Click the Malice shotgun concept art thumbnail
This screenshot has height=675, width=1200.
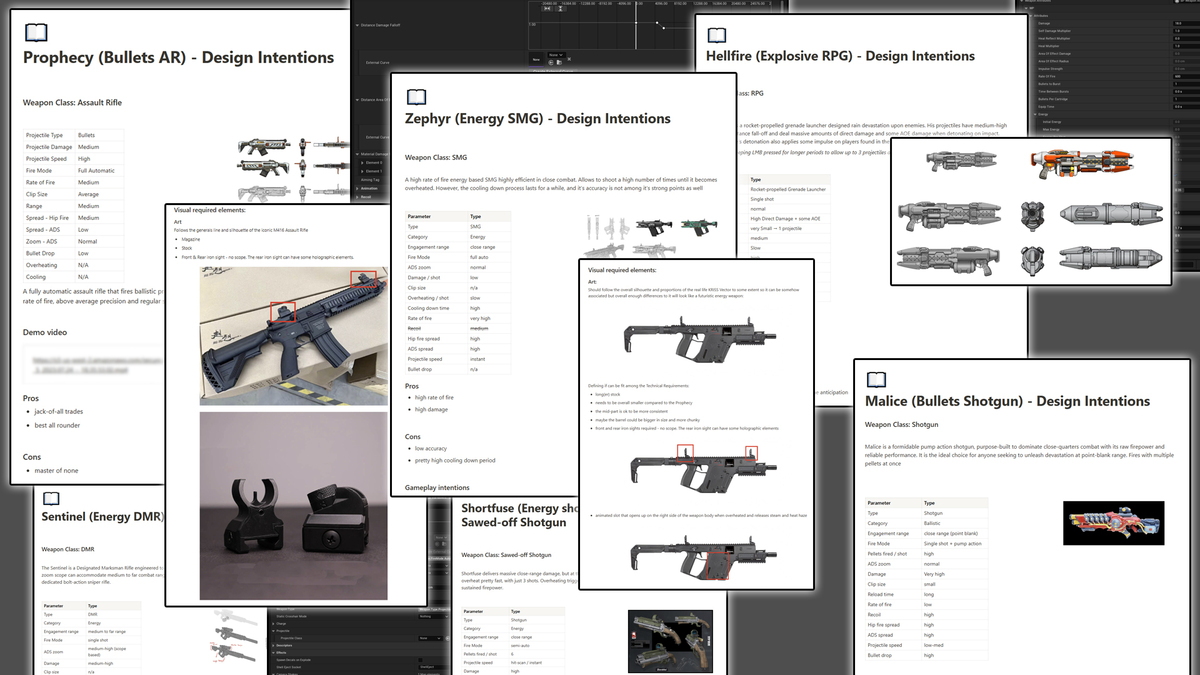click(x=1113, y=522)
